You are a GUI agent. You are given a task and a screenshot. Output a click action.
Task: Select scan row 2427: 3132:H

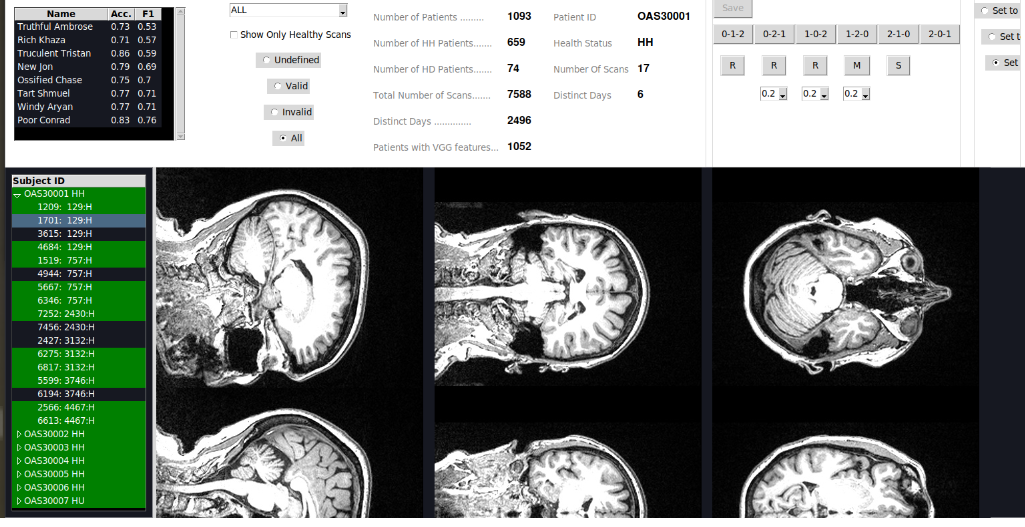[78, 341]
